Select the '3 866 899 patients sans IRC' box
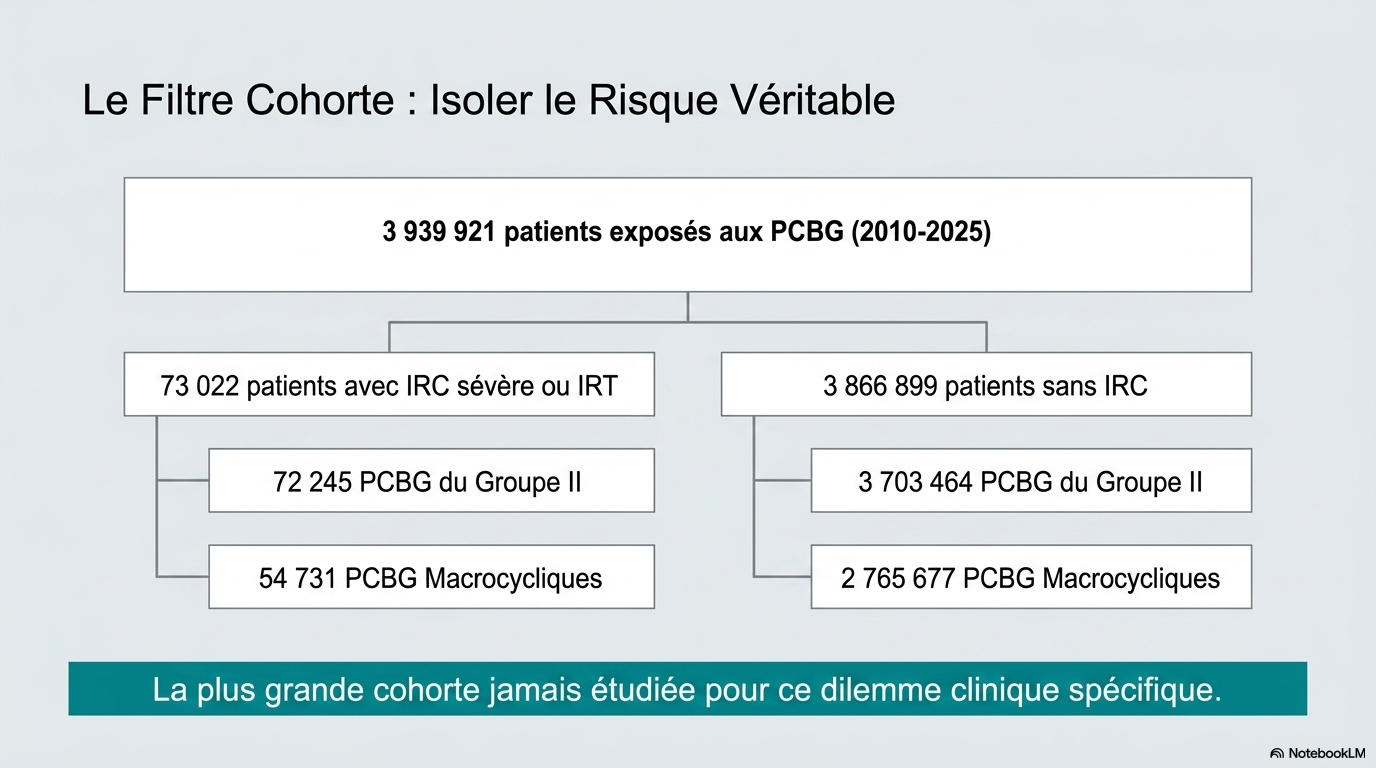1376x768 pixels. point(985,384)
